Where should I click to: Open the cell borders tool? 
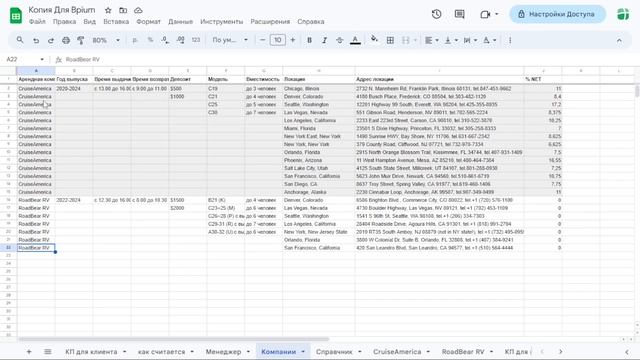tap(390, 40)
